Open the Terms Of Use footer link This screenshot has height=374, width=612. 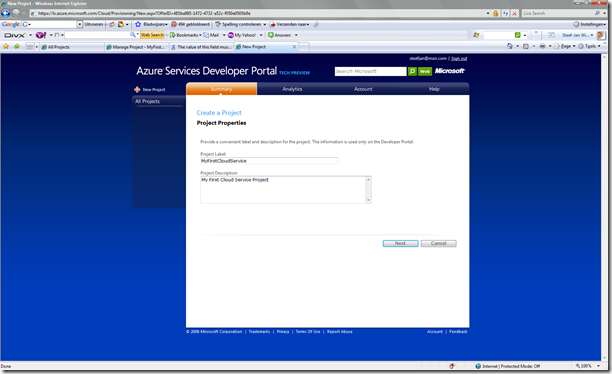(x=308, y=331)
